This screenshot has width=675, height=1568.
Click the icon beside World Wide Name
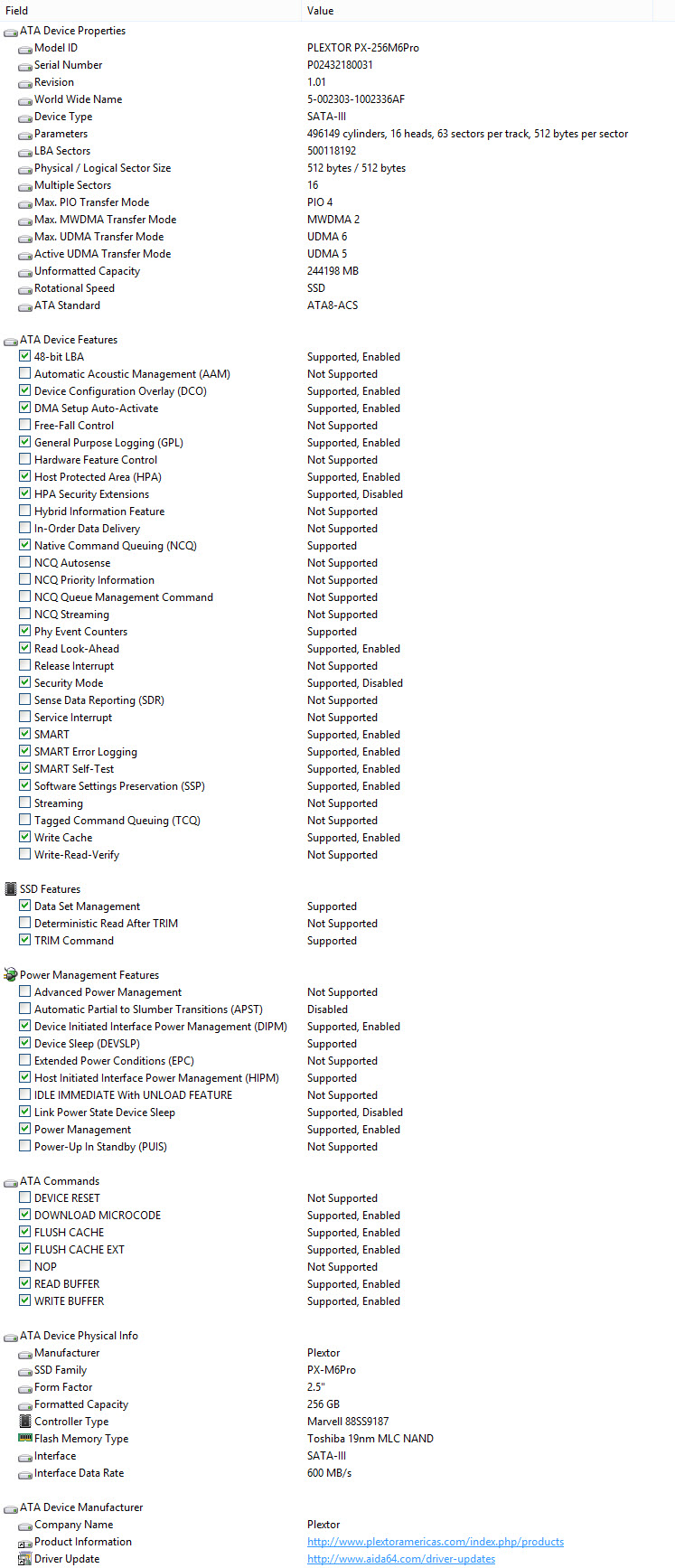(25, 100)
